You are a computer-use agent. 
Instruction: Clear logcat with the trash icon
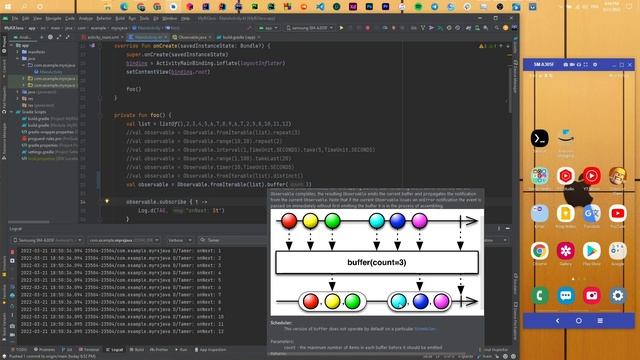click(12, 252)
